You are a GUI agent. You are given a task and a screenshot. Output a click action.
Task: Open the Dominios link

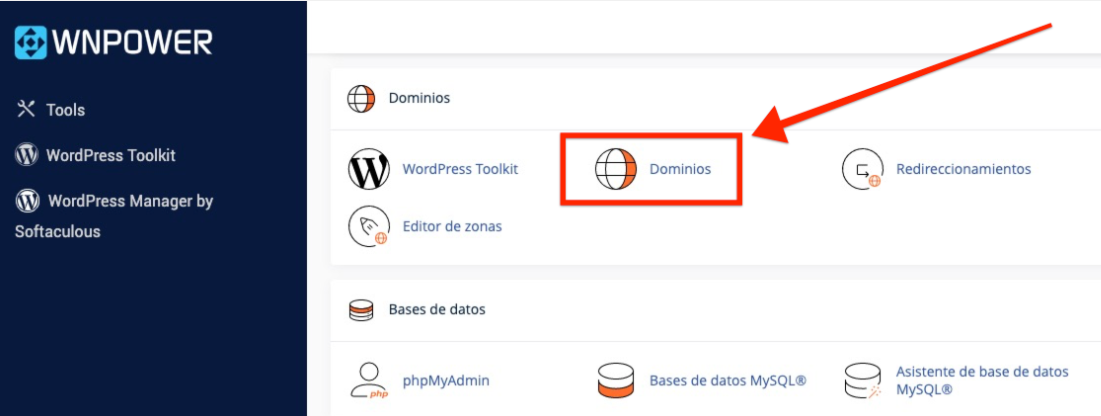(x=680, y=169)
